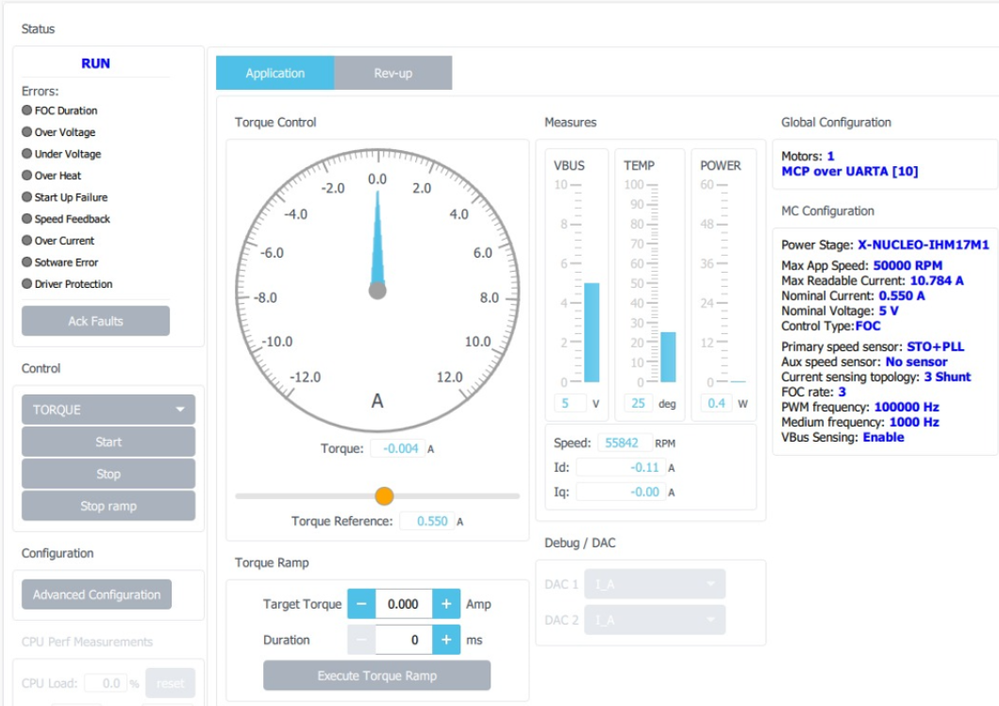Open Advanced Configuration

pyautogui.click(x=97, y=594)
